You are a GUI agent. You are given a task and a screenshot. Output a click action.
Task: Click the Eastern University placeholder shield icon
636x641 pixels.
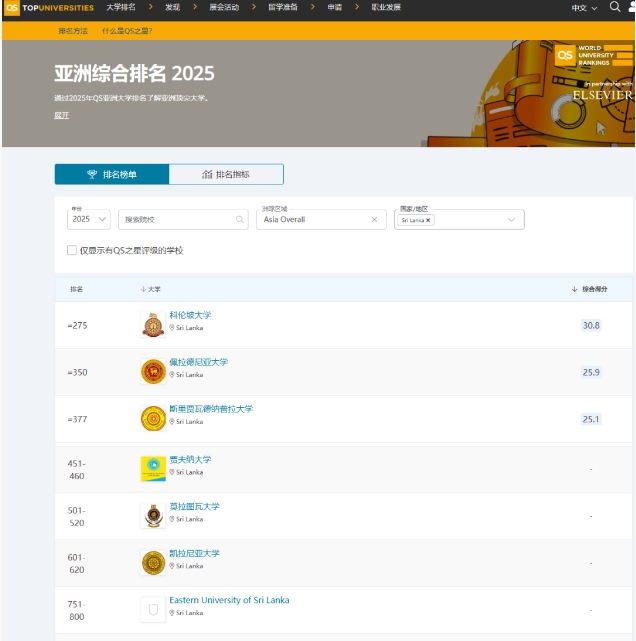(153, 610)
